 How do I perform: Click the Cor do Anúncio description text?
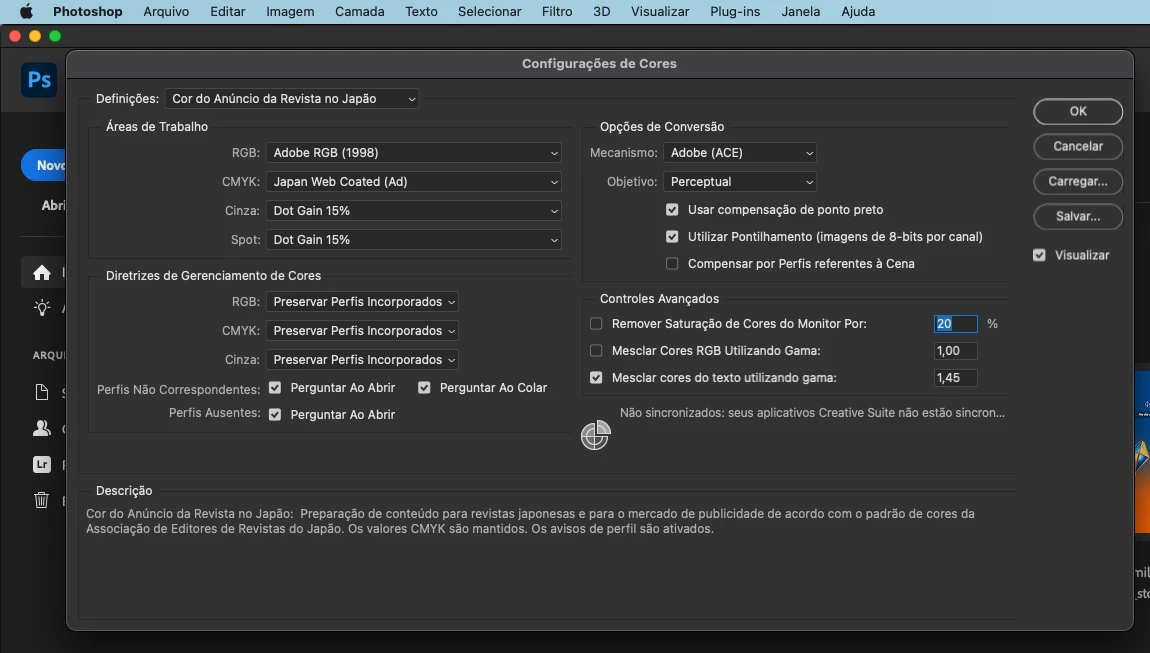click(530, 521)
